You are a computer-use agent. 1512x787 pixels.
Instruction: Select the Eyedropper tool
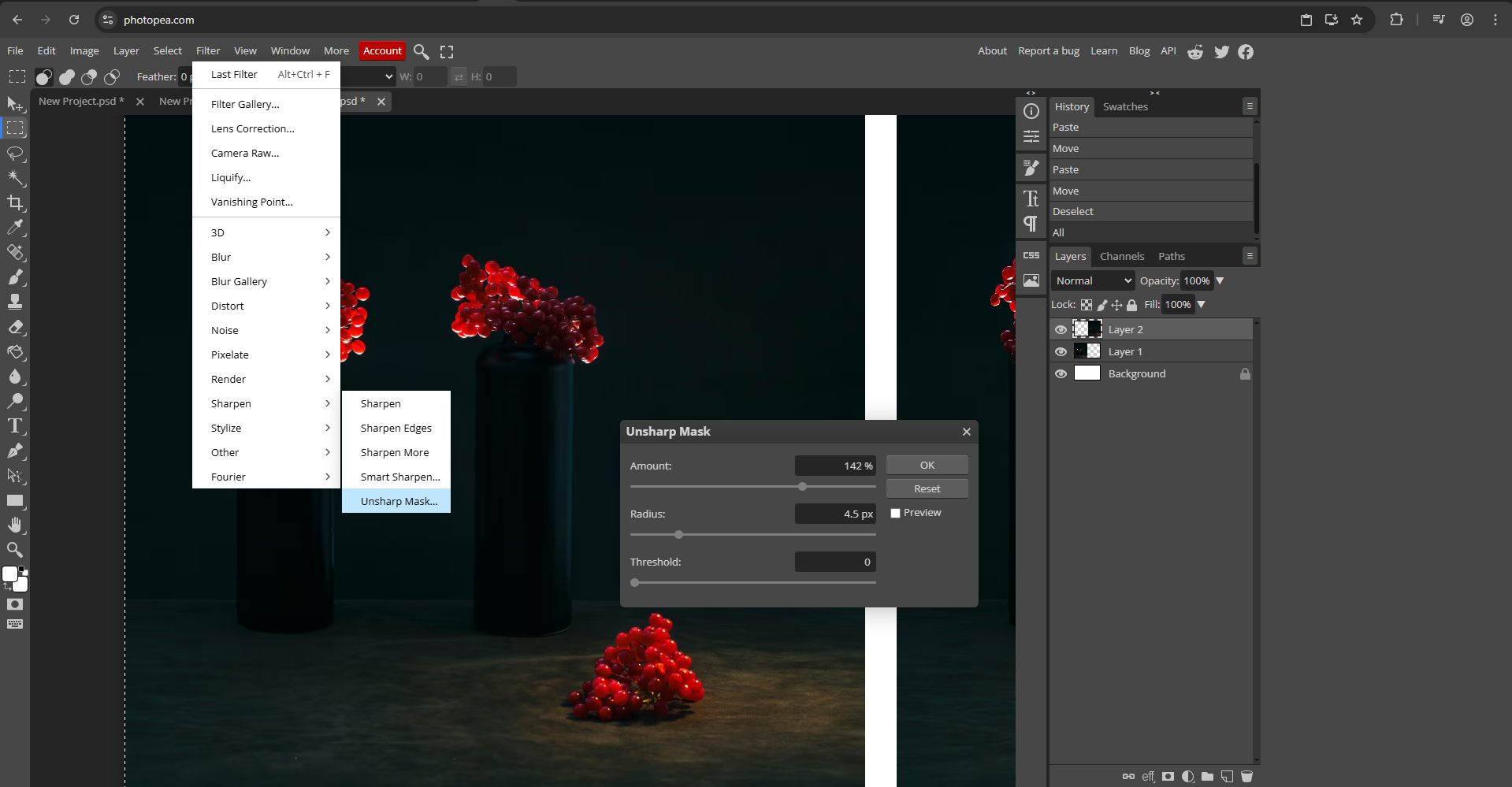[x=16, y=228]
